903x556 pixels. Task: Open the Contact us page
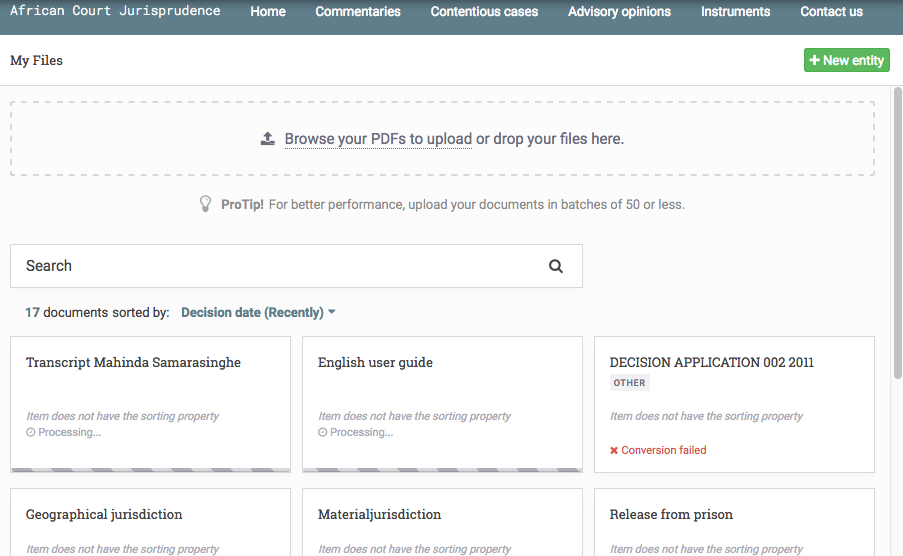(832, 12)
